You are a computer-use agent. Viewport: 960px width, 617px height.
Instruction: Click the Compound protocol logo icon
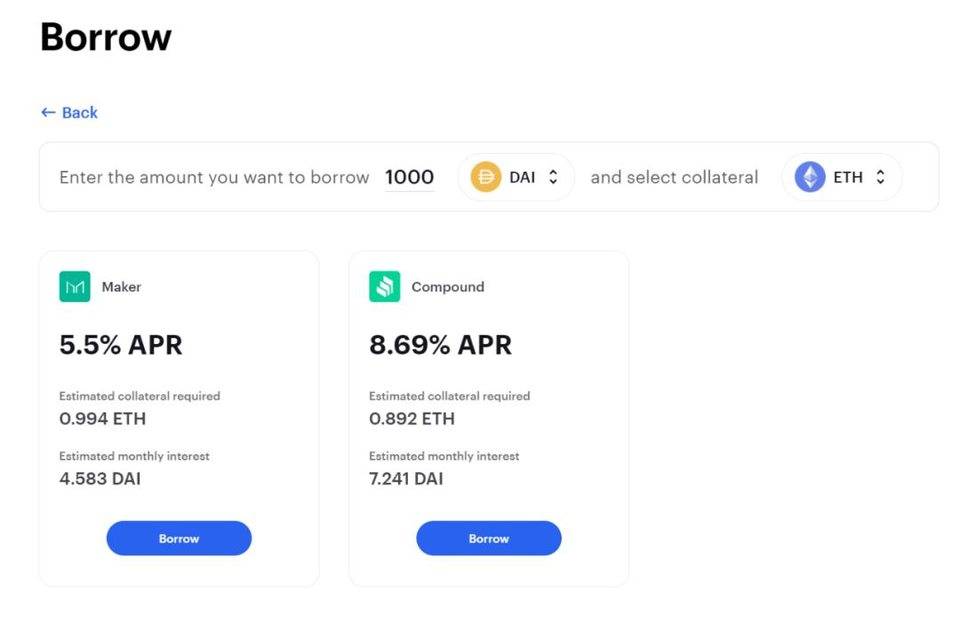(x=385, y=286)
